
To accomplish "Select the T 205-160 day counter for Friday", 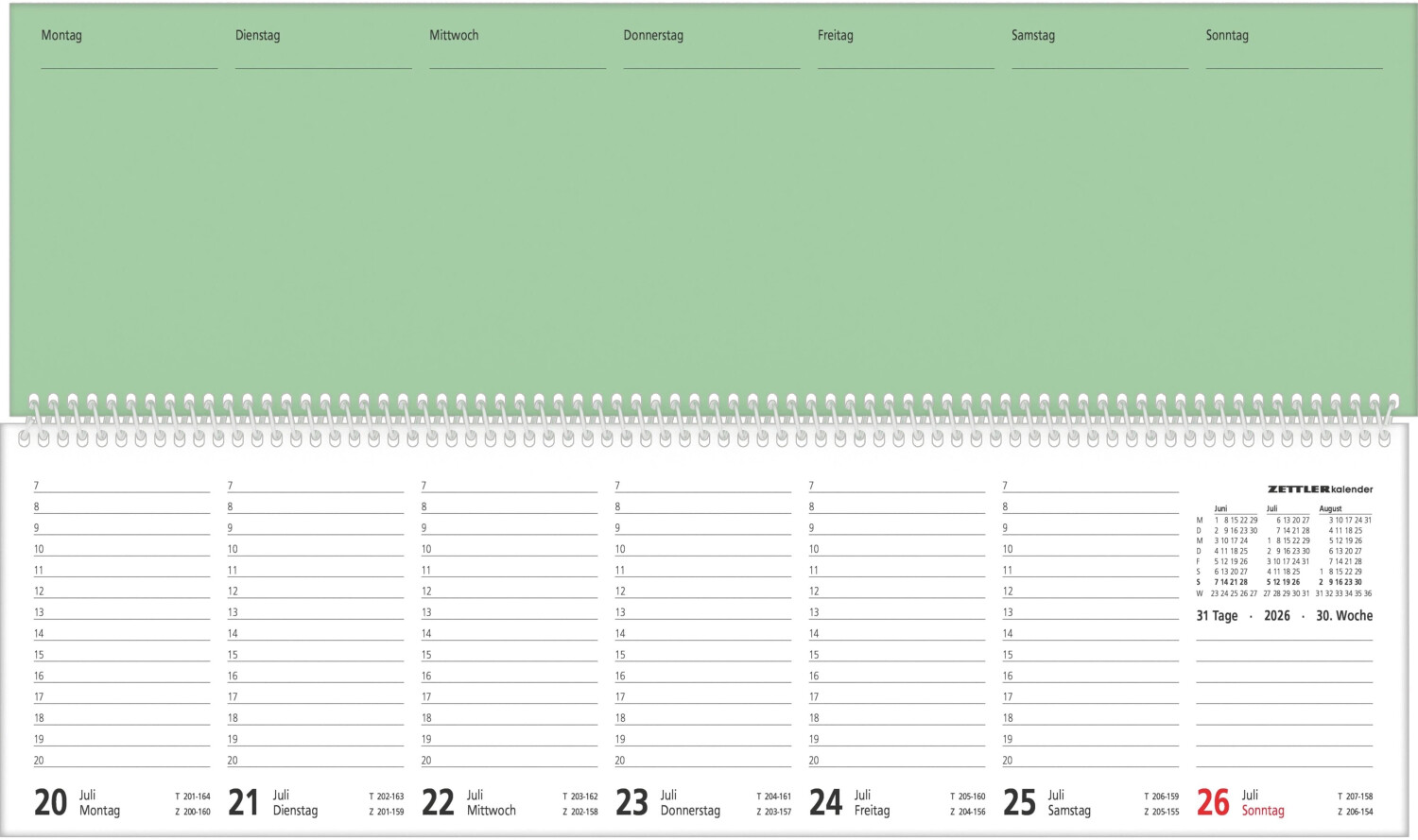I will [x=967, y=797].
